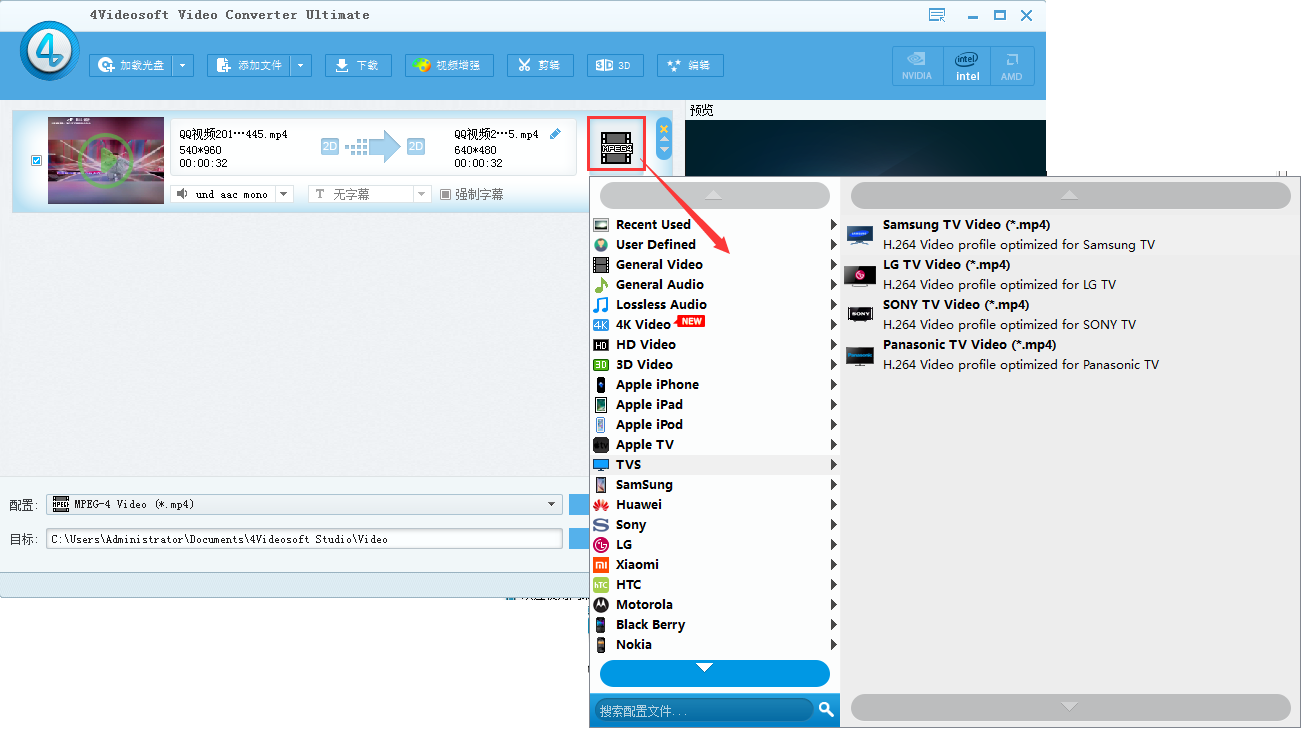Click the 下载 download button
The height and width of the screenshot is (732, 1304).
358,65
